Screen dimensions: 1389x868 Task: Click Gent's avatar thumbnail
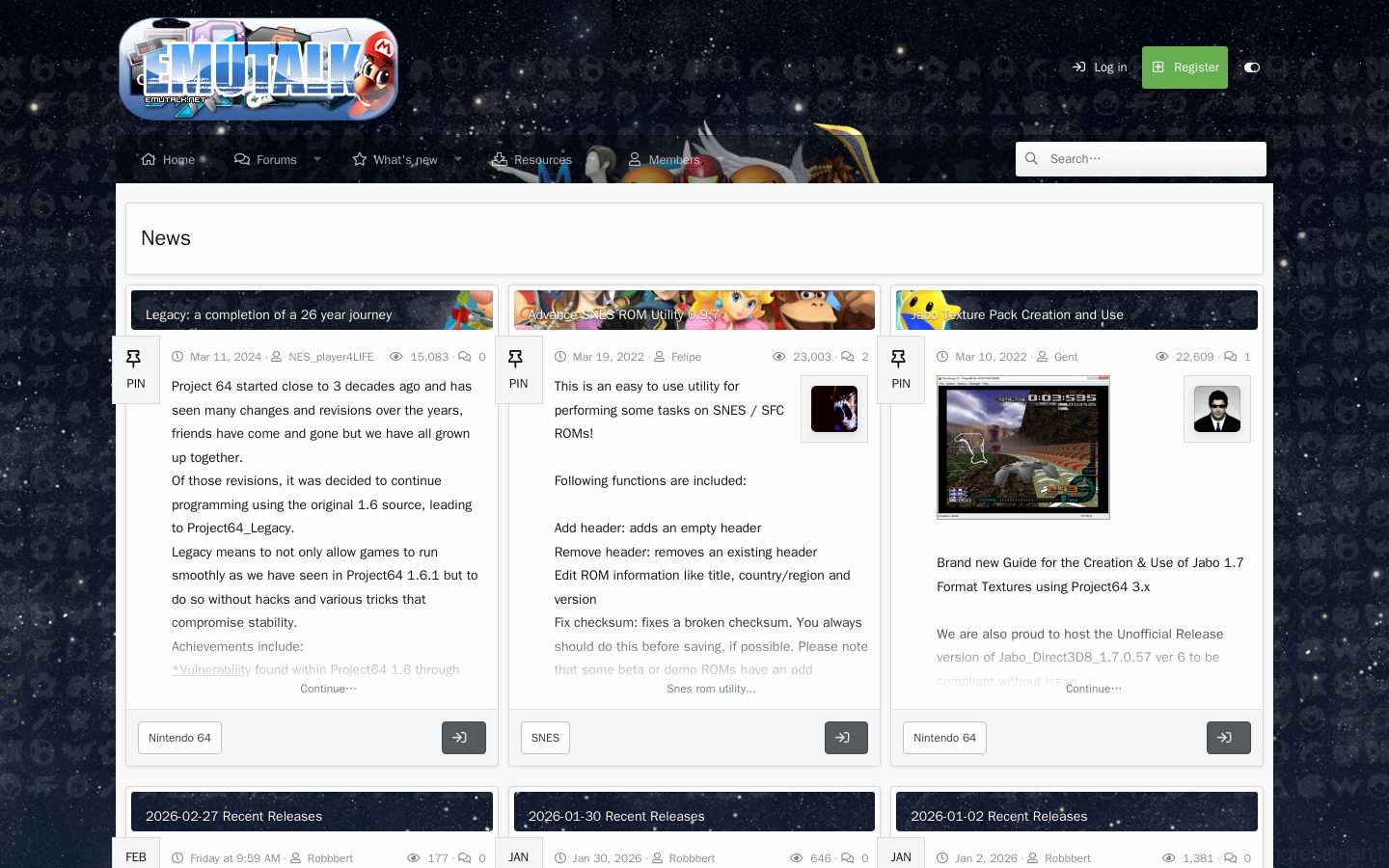pyautogui.click(x=1217, y=409)
